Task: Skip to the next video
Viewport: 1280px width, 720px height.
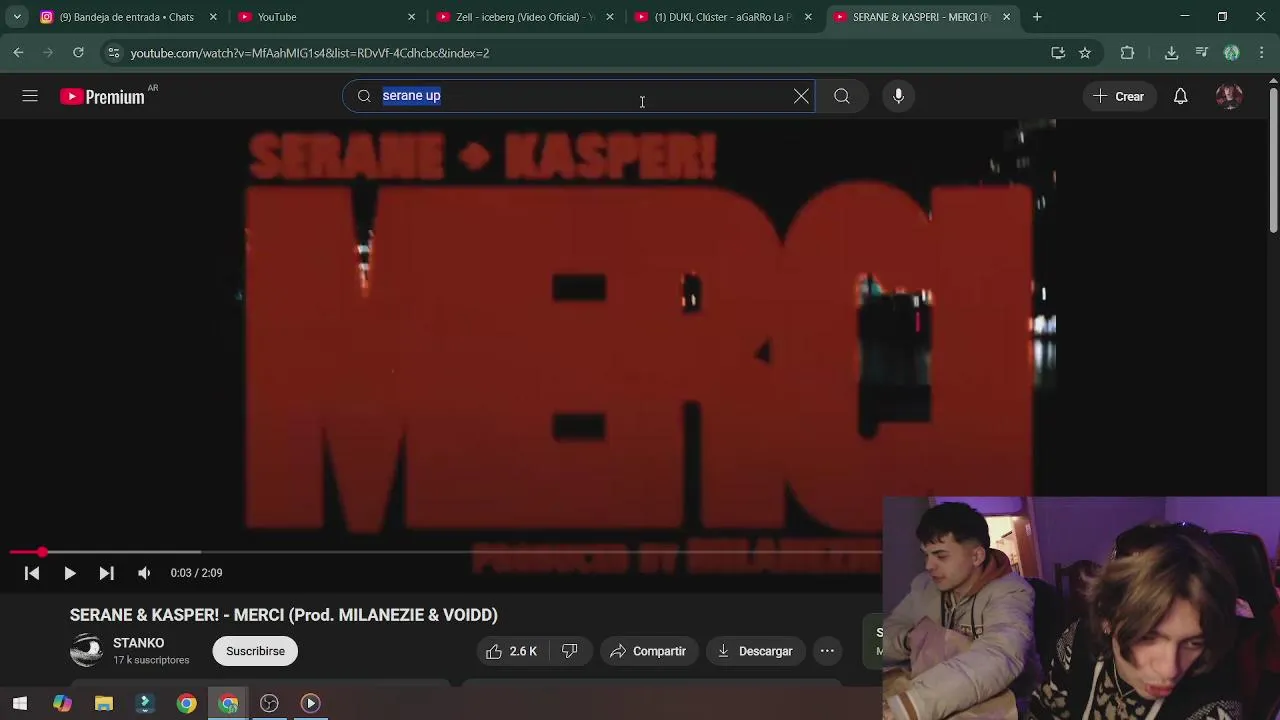Action: [x=106, y=573]
